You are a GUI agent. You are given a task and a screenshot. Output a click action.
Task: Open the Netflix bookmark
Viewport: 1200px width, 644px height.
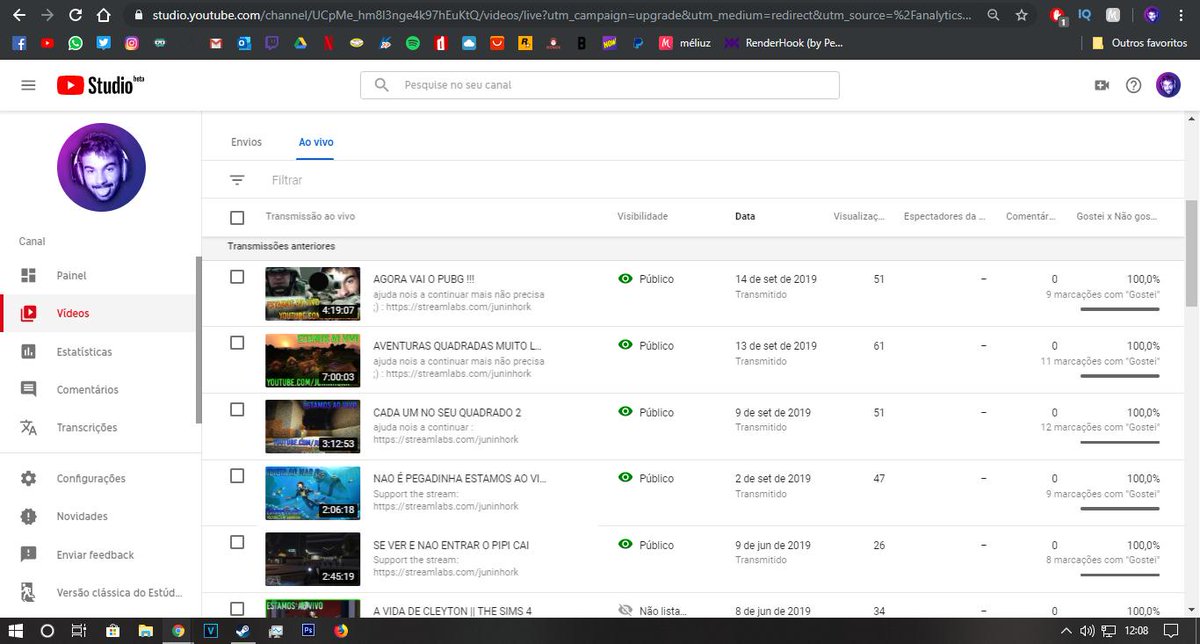pos(329,44)
